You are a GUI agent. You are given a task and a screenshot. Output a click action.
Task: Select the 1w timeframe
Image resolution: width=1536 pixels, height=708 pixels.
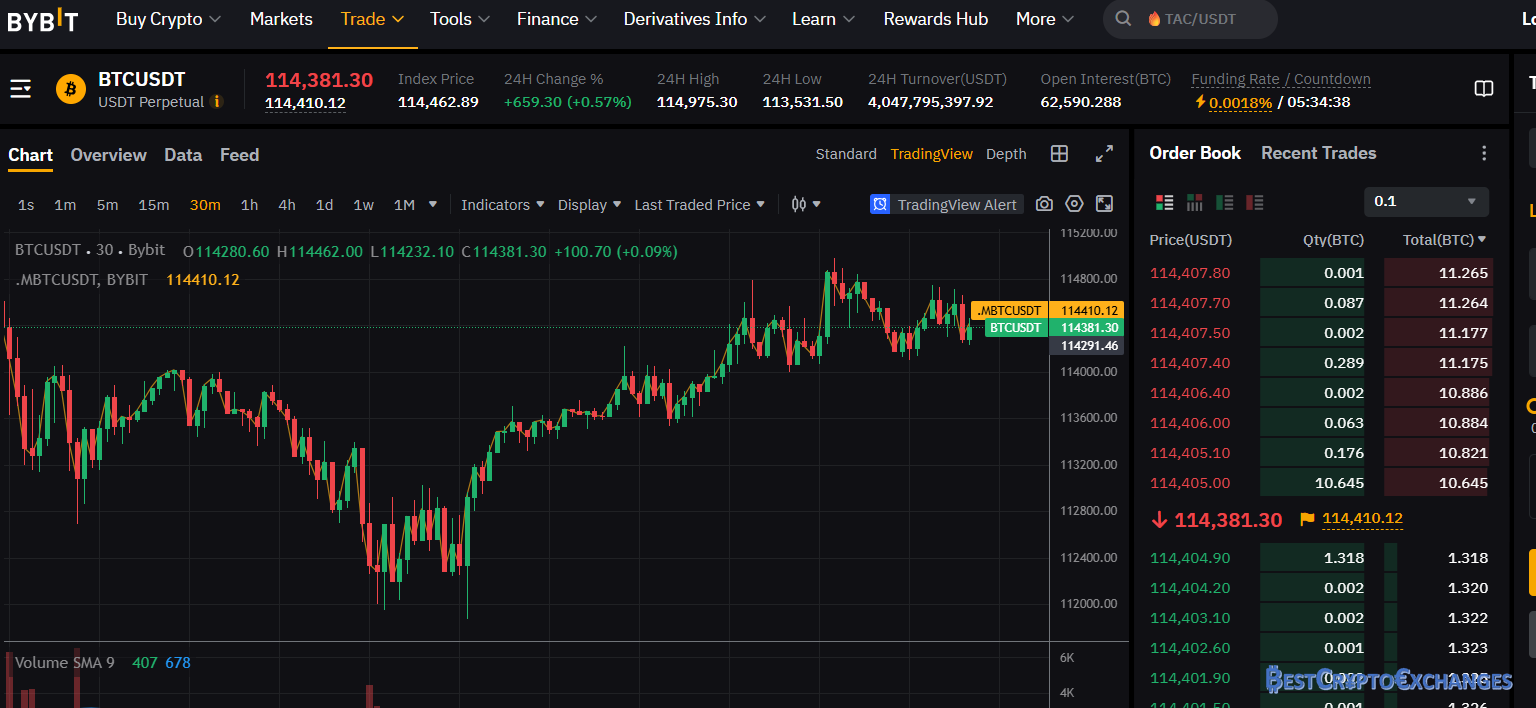363,205
